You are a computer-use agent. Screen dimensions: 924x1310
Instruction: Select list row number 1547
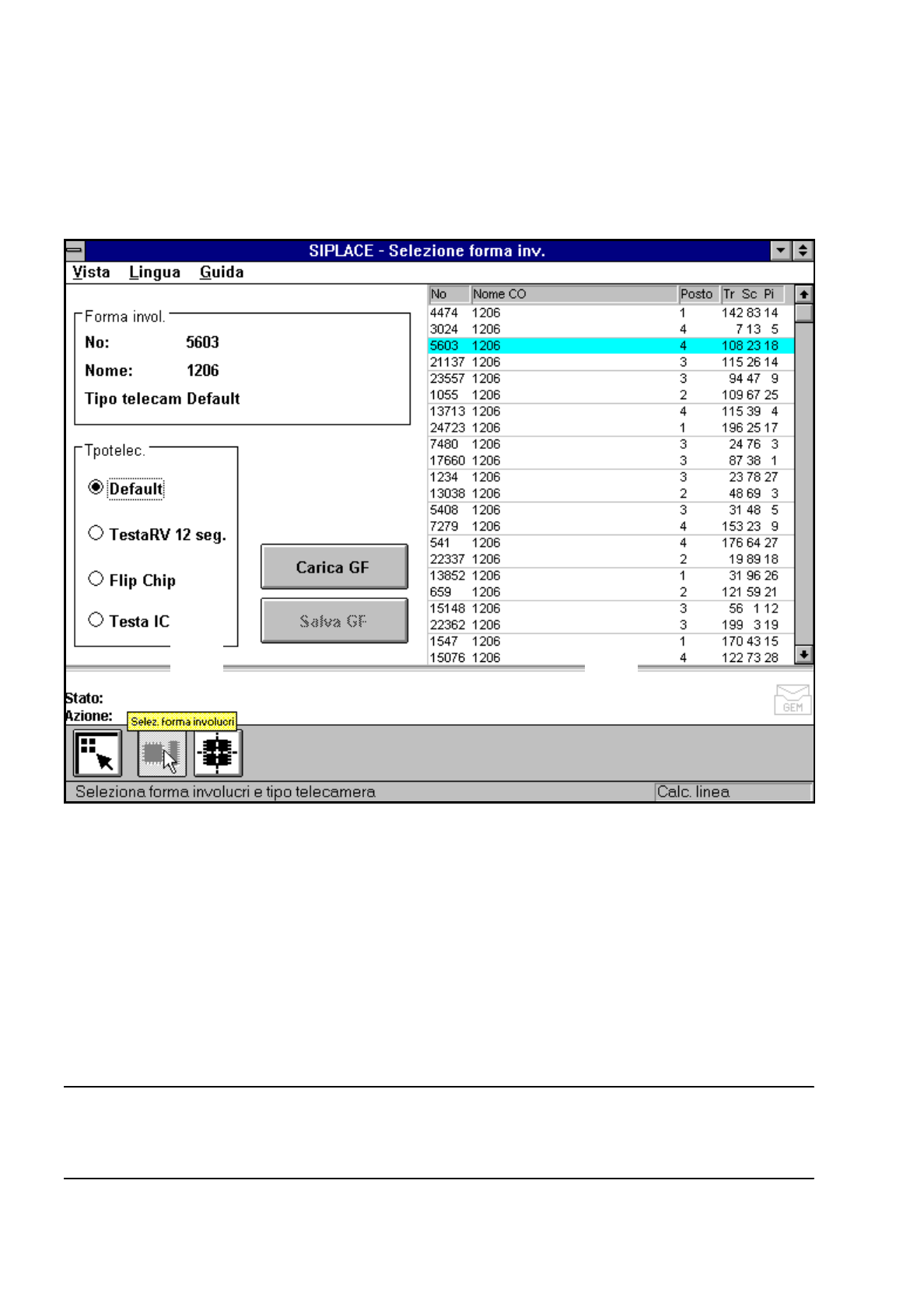pos(611,641)
